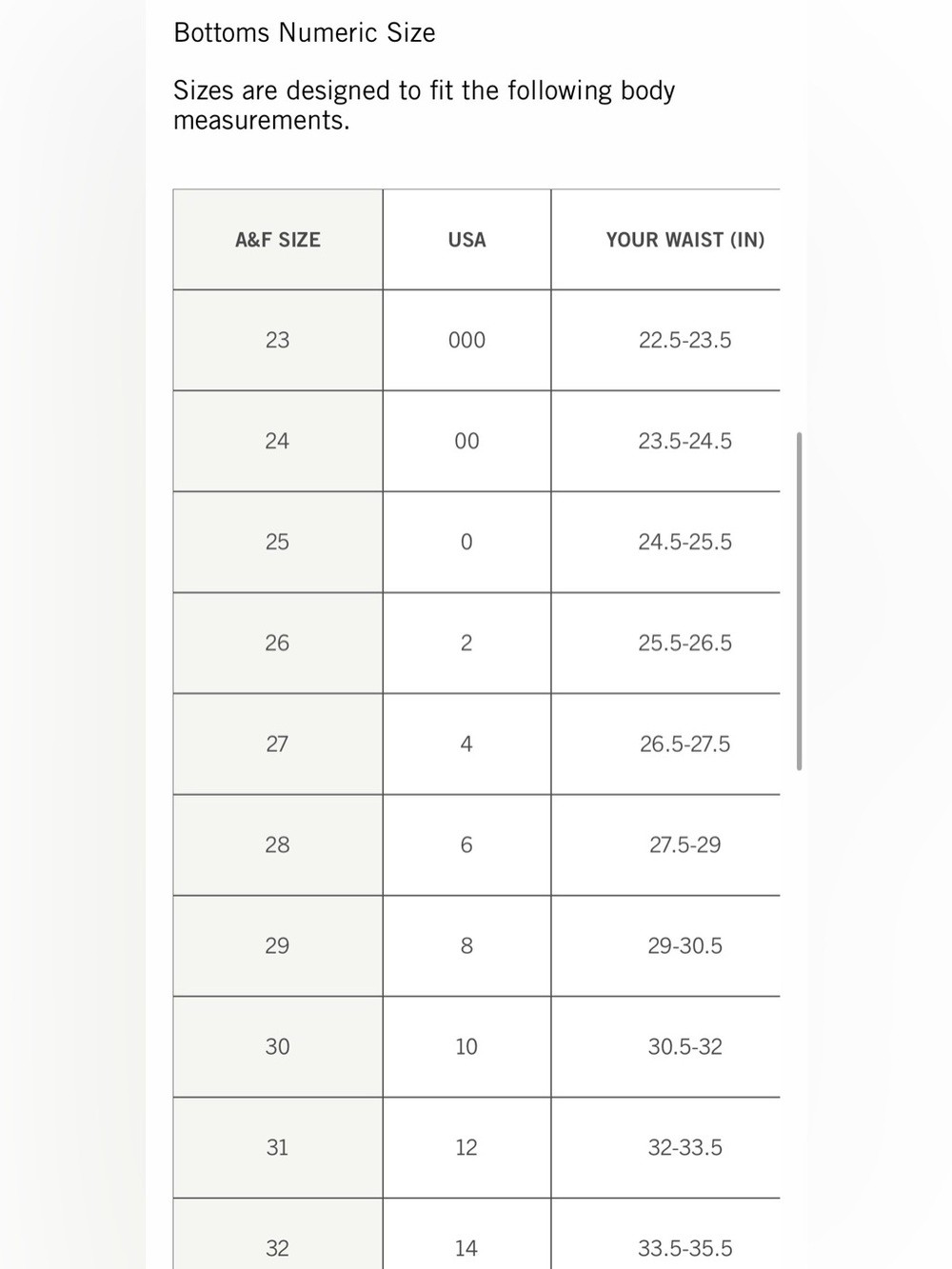Select waist range 32-33.5

(684, 1147)
